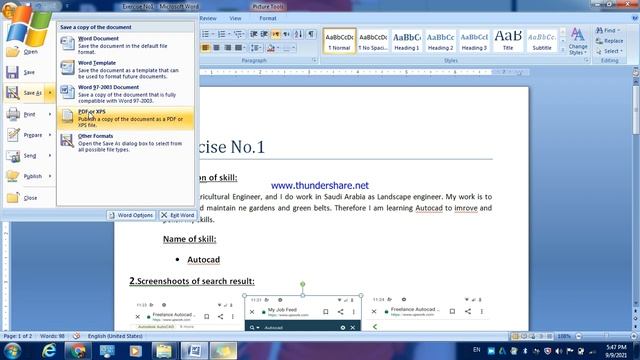This screenshot has width=640, height=360.
Task: Choose Word 97-2003 Document option
Action: pos(126,94)
